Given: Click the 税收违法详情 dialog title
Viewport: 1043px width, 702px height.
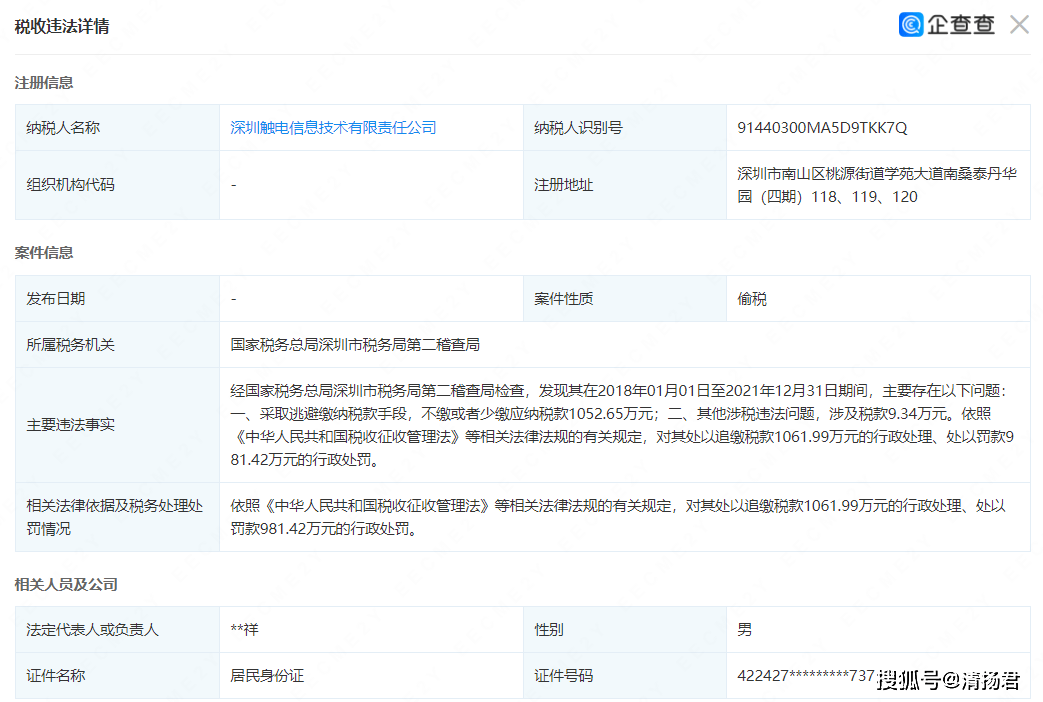Looking at the screenshot, I should coord(62,27).
